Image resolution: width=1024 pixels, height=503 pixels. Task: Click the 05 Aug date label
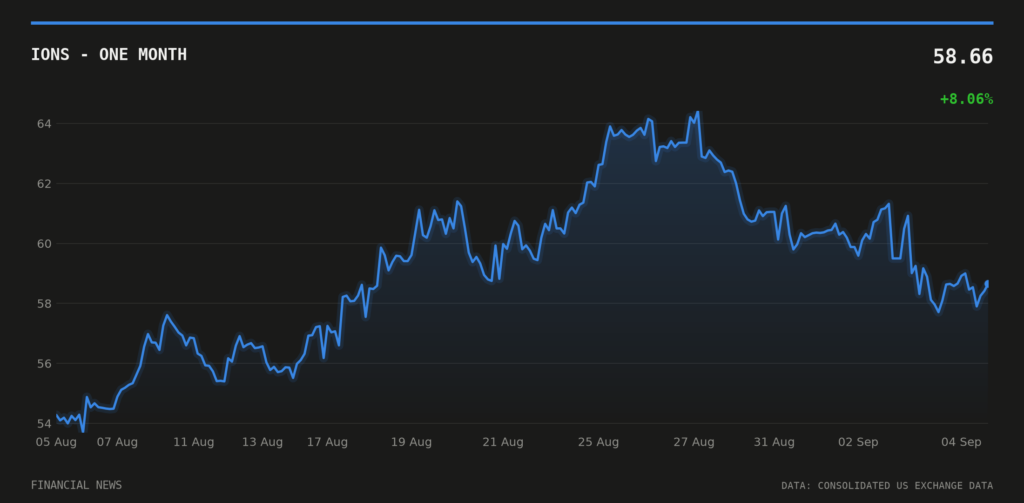(56, 442)
